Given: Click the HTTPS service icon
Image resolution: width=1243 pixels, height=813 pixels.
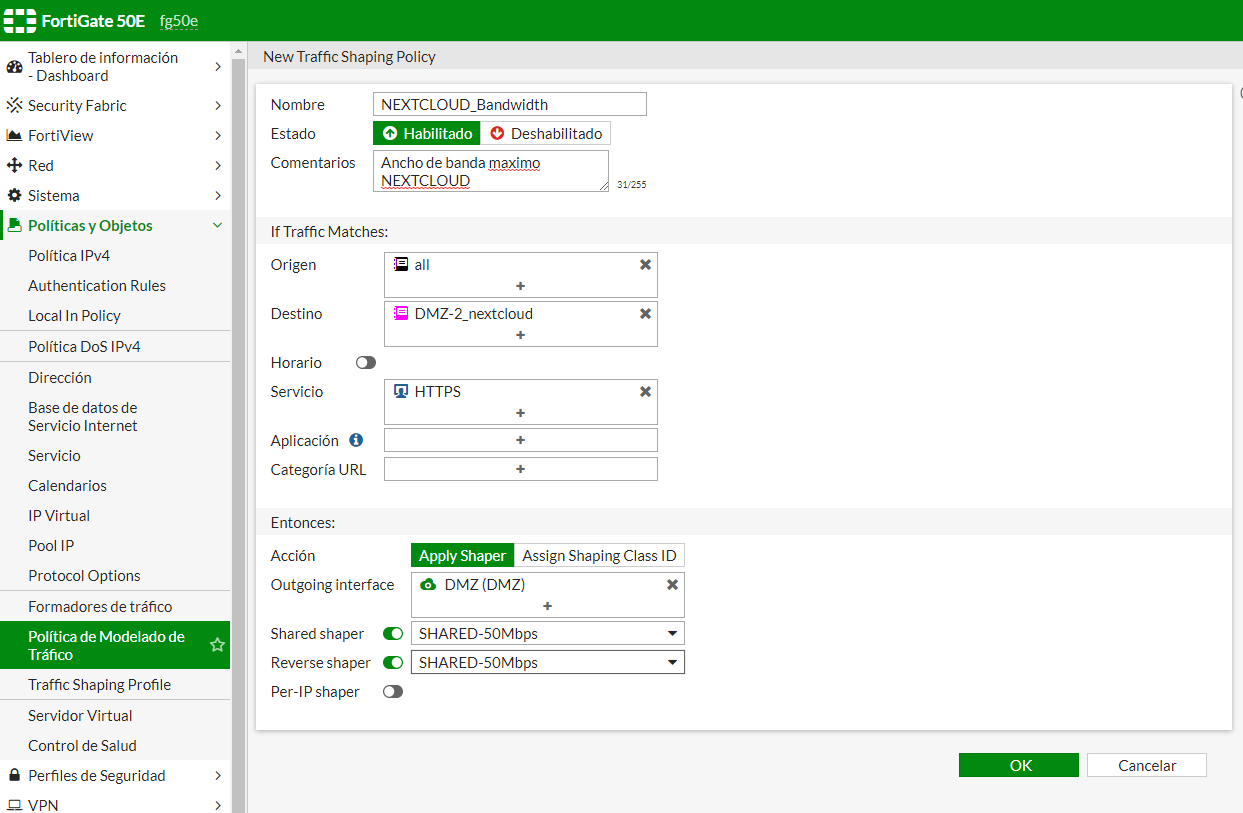Looking at the screenshot, I should point(401,392).
